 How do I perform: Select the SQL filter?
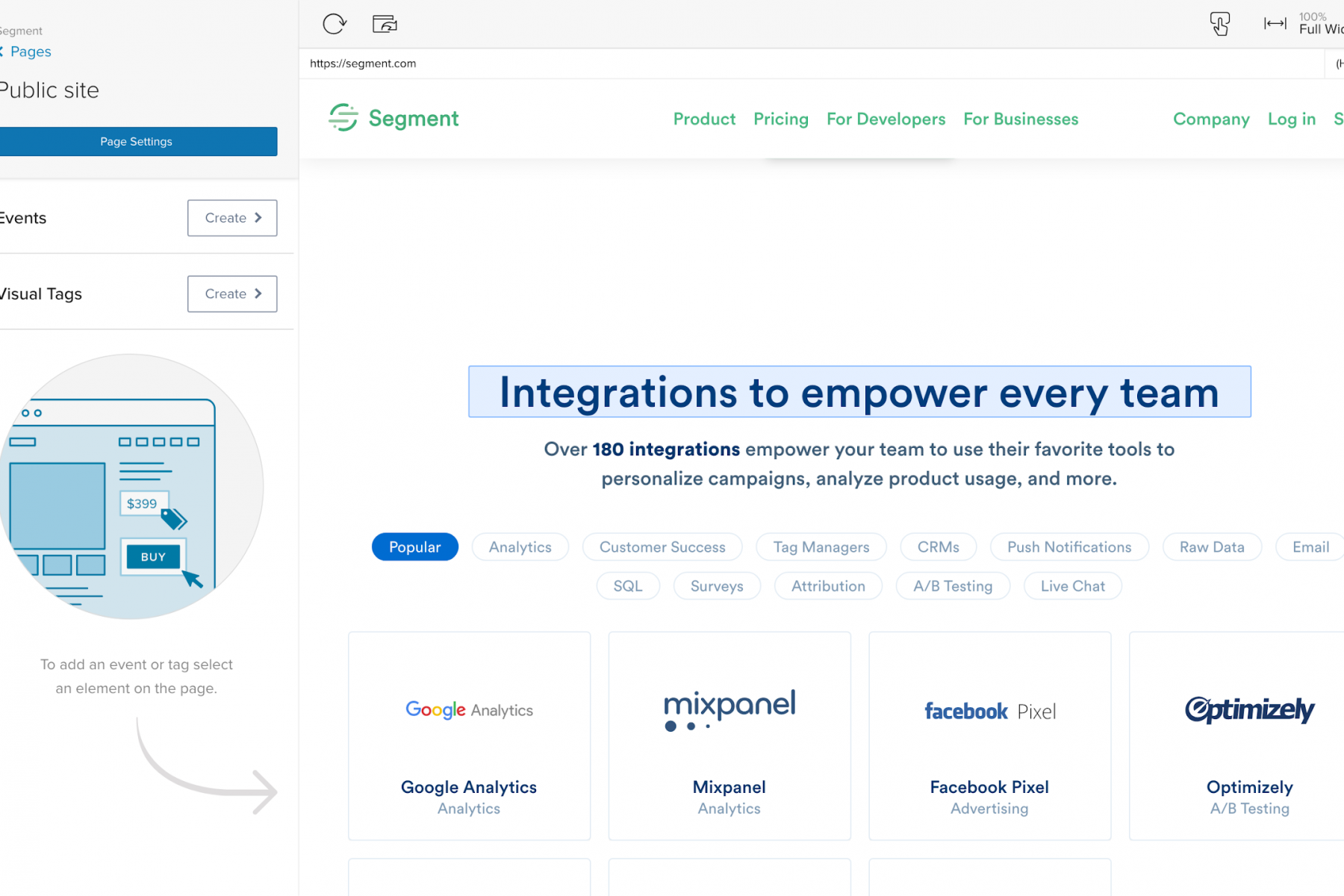[x=628, y=586]
